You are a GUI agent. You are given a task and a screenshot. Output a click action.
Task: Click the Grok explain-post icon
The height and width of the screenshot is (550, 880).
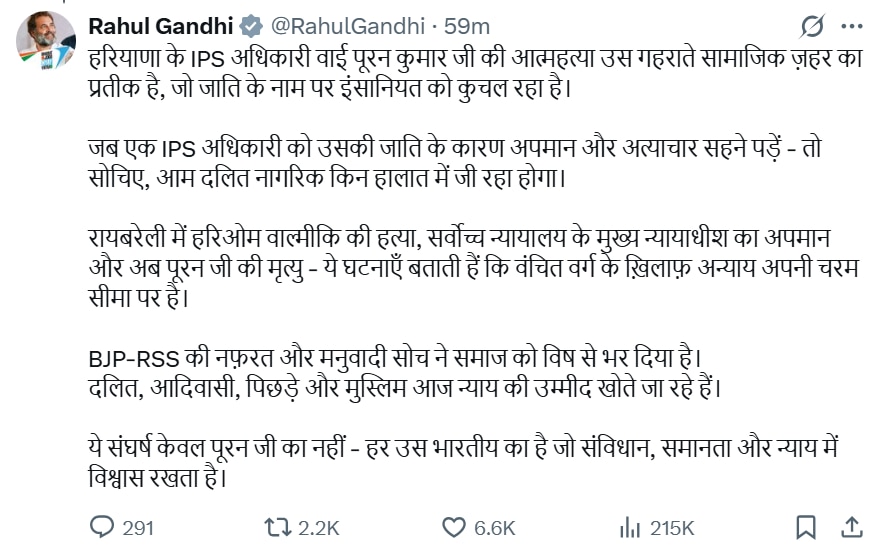(812, 25)
